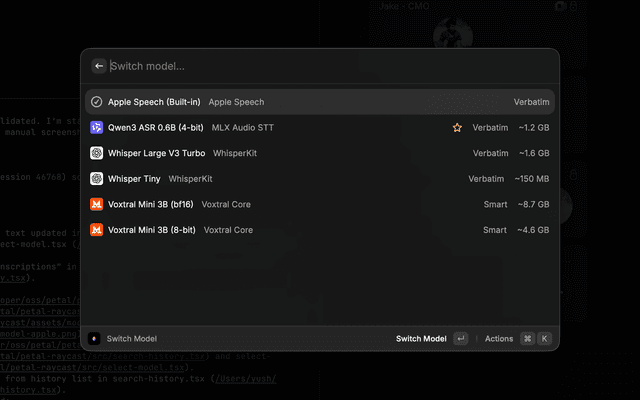Screen dimensions: 640x400
Task: Click the extension icon in bottom bar
Action: tap(94, 339)
